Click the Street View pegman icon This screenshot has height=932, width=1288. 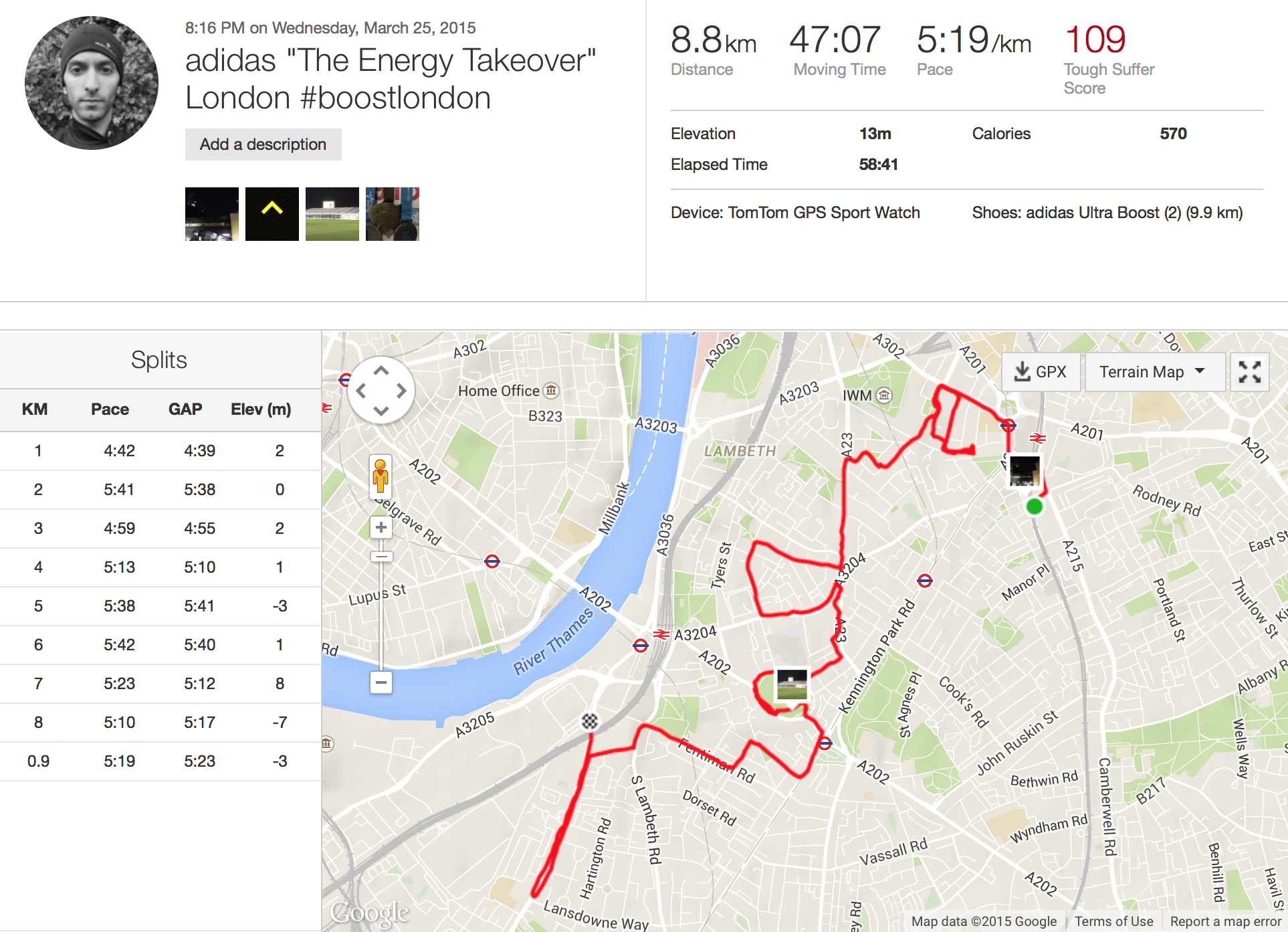(381, 476)
